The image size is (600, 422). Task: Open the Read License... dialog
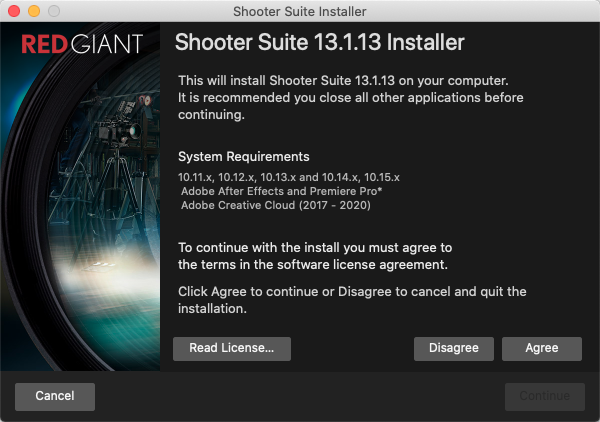[232, 348]
